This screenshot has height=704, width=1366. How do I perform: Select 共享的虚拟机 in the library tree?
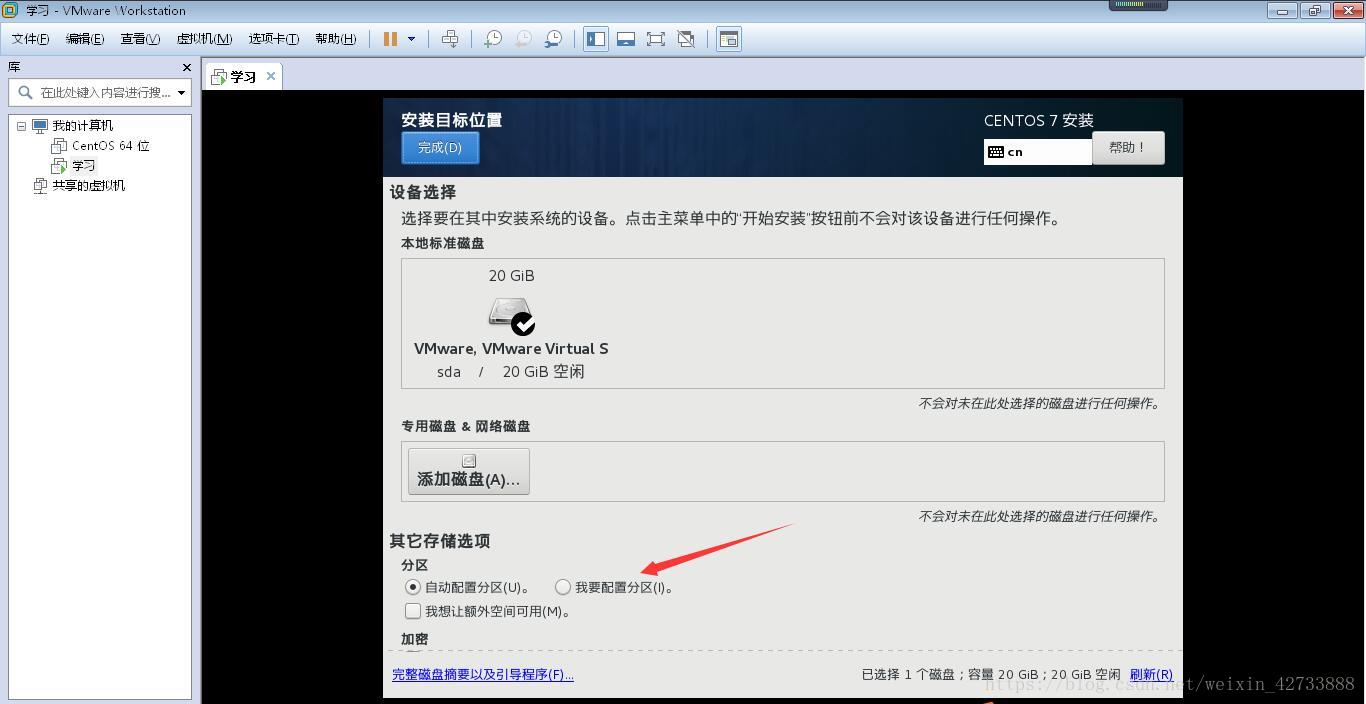[88, 186]
